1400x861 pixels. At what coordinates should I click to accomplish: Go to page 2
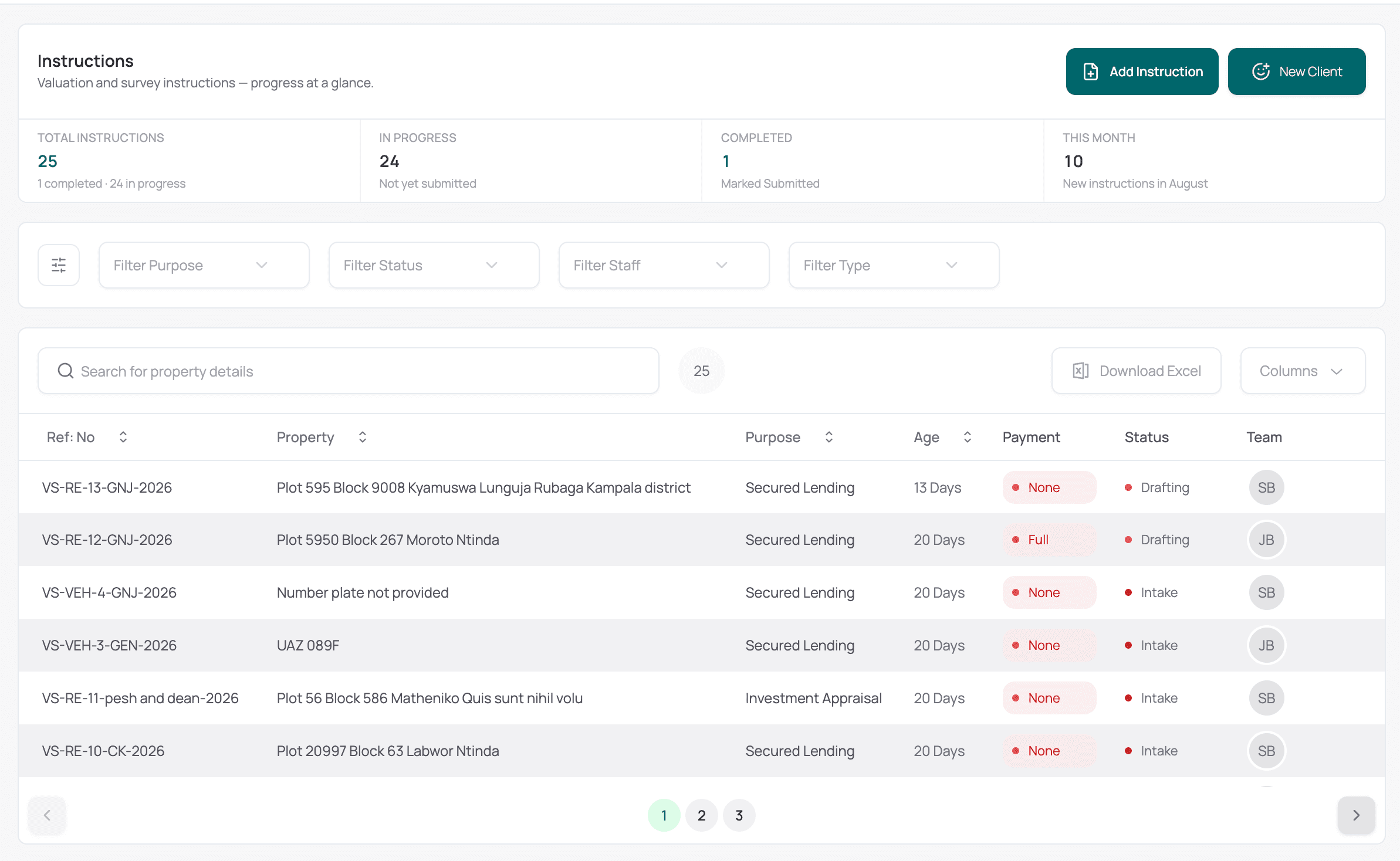click(x=702, y=815)
